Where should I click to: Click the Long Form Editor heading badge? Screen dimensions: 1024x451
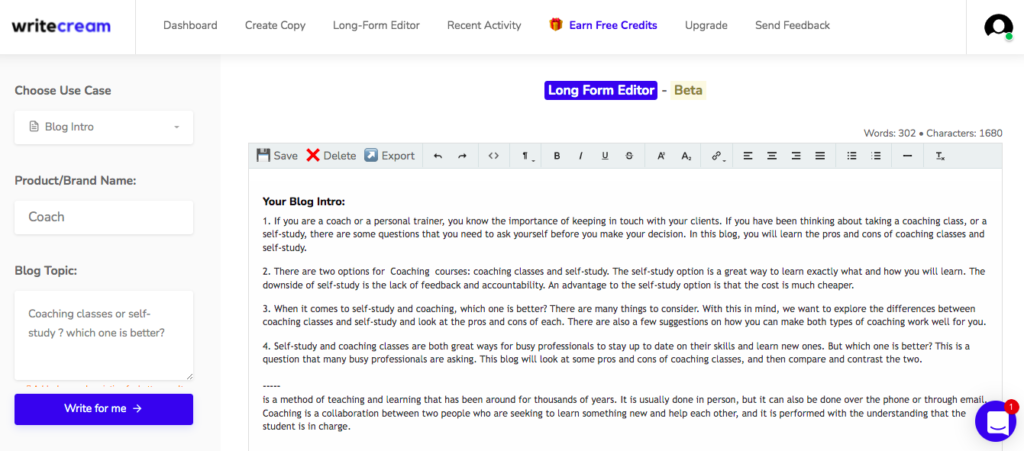600,90
